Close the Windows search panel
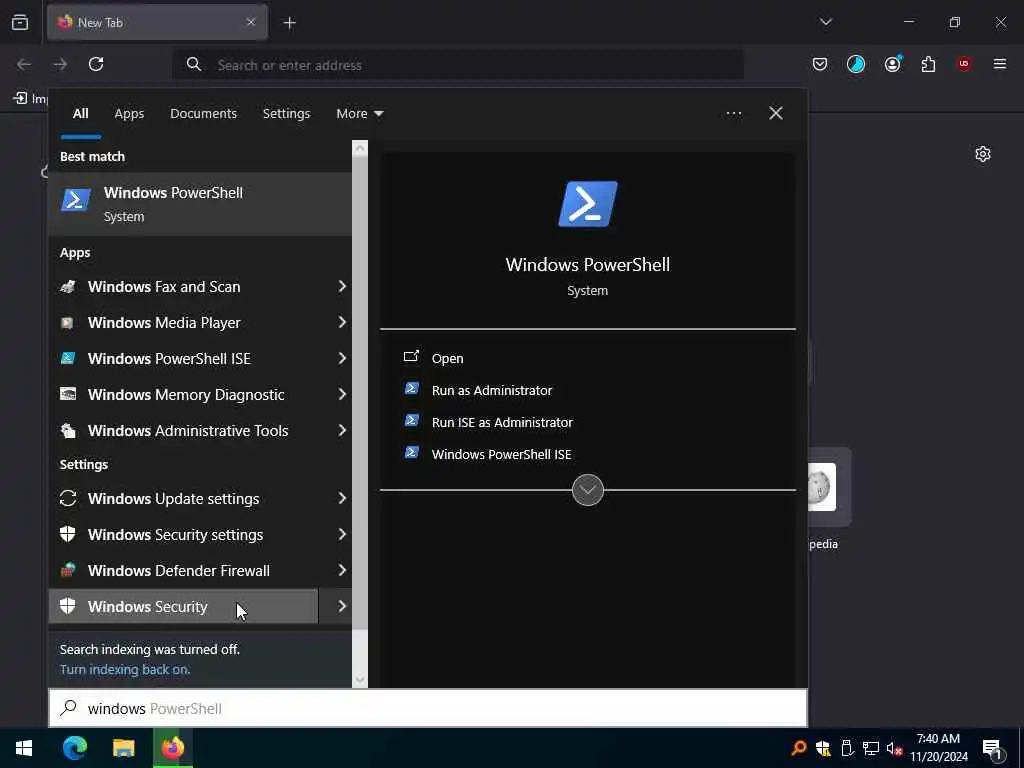 tap(776, 114)
